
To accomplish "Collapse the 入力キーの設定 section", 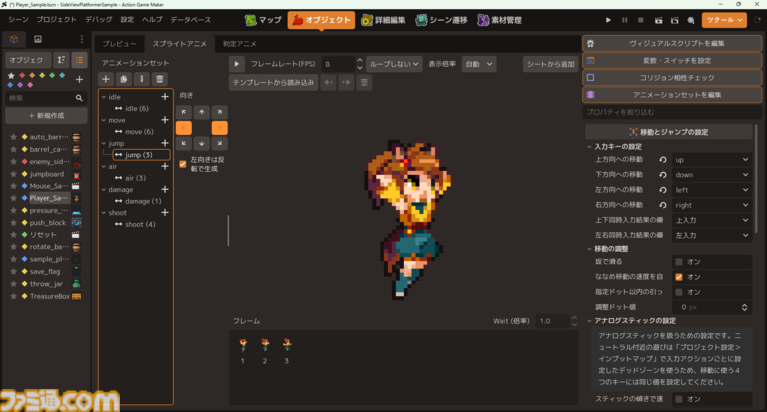I will 589,146.
